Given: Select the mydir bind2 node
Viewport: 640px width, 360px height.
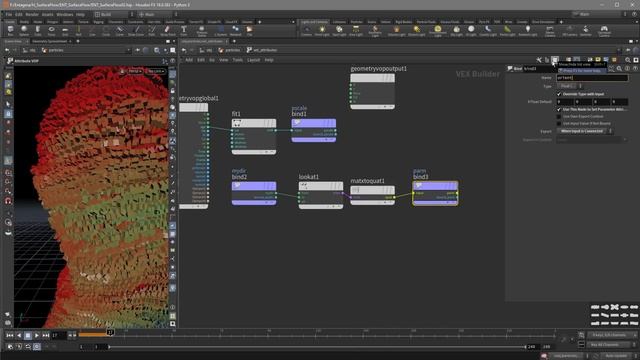Looking at the screenshot, I should [254, 193].
